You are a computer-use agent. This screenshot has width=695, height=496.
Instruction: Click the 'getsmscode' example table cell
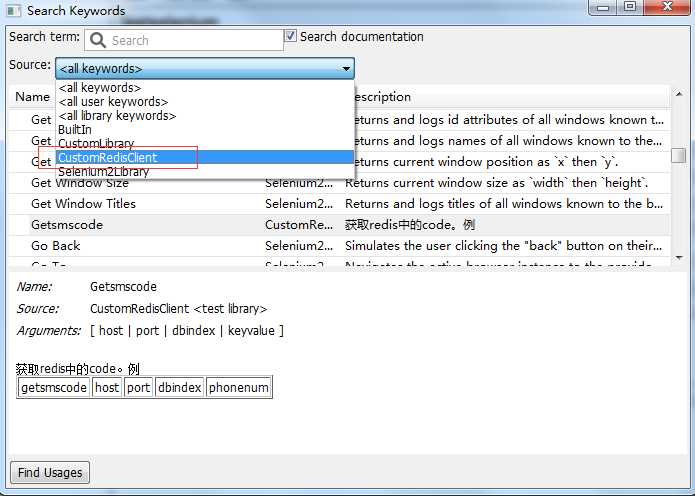click(x=54, y=387)
